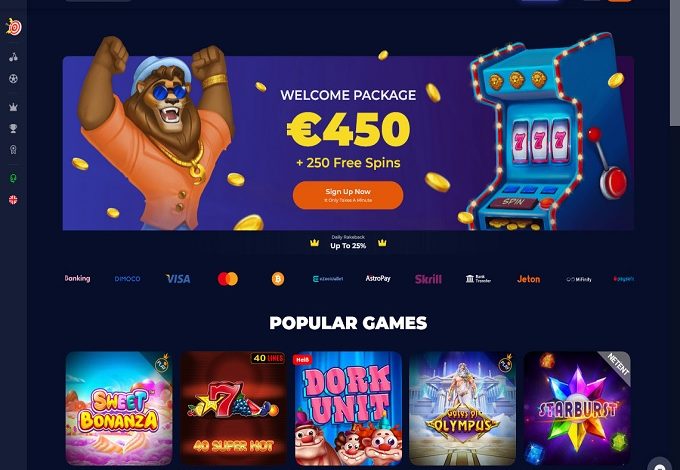The height and width of the screenshot is (470, 680).
Task: Open the Sweet Bonanza game thumbnail
Action: pos(119,408)
